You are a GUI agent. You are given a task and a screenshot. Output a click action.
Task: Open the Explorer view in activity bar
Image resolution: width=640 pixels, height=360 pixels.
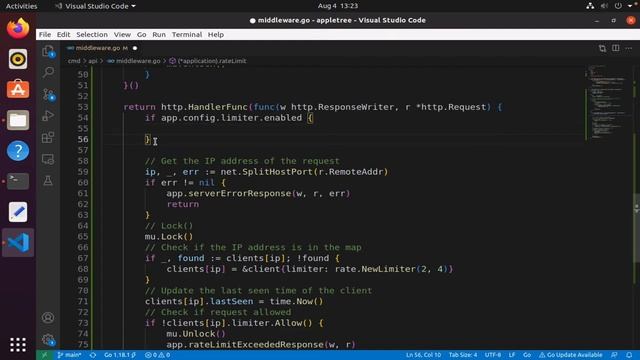tap(48, 51)
